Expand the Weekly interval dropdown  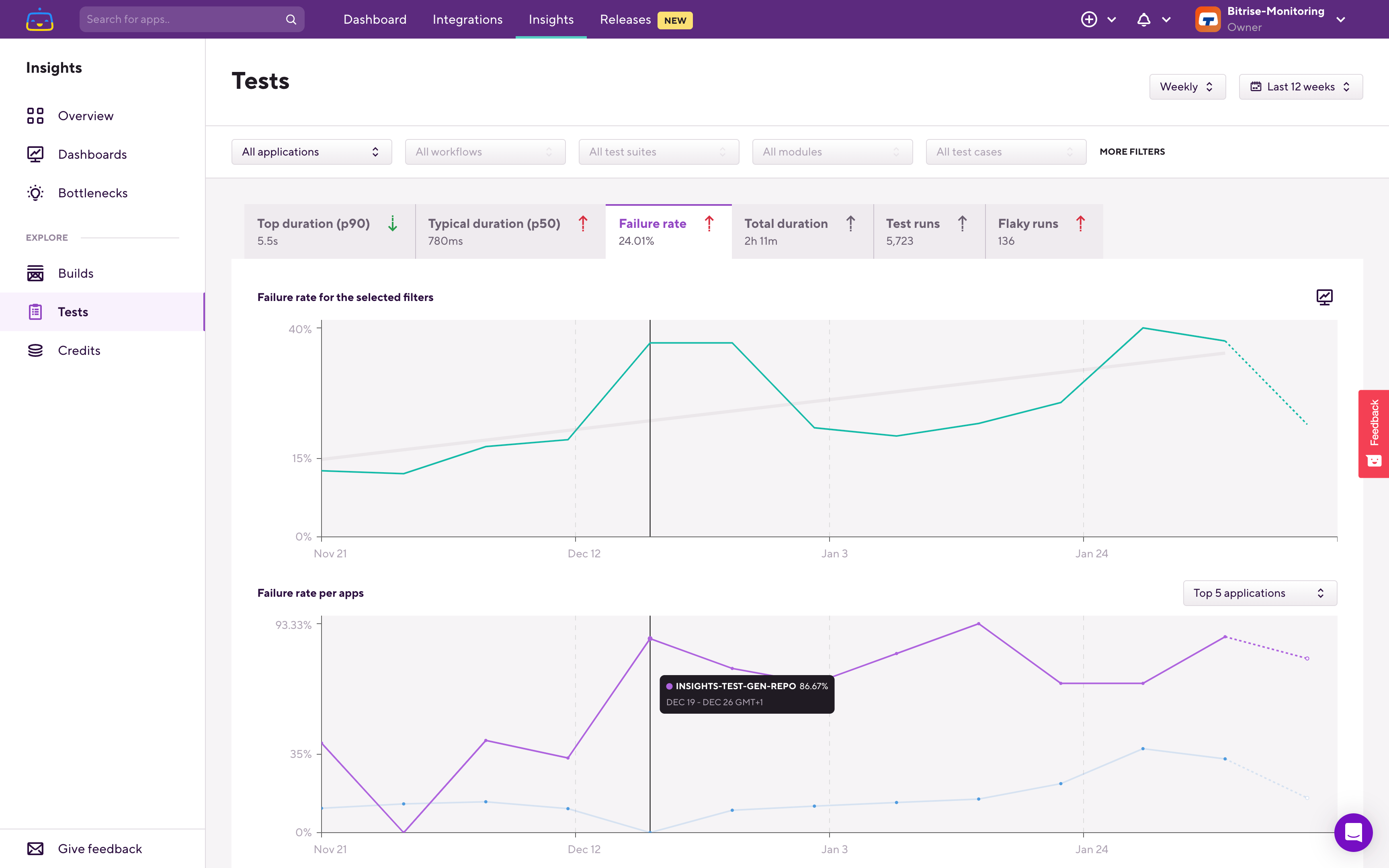point(1187,87)
